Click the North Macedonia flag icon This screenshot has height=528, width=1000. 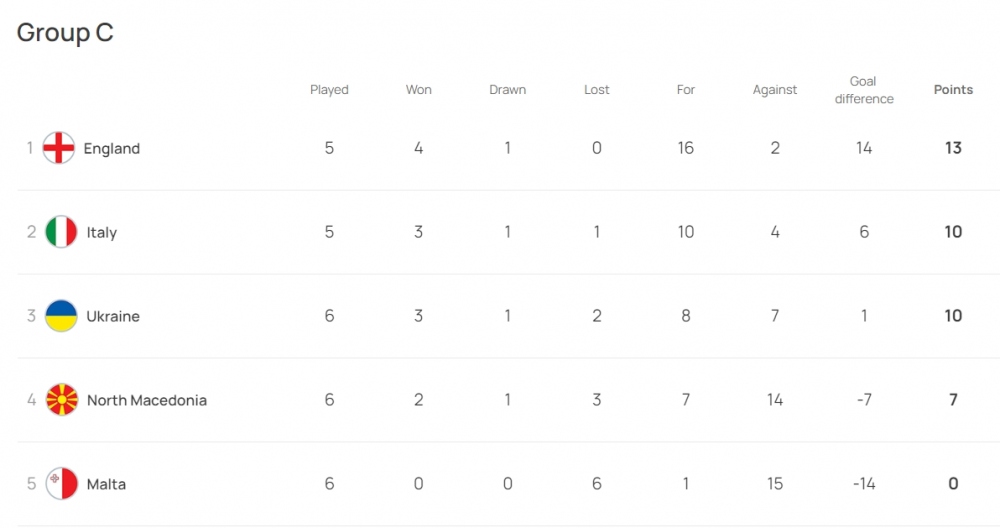click(x=61, y=400)
